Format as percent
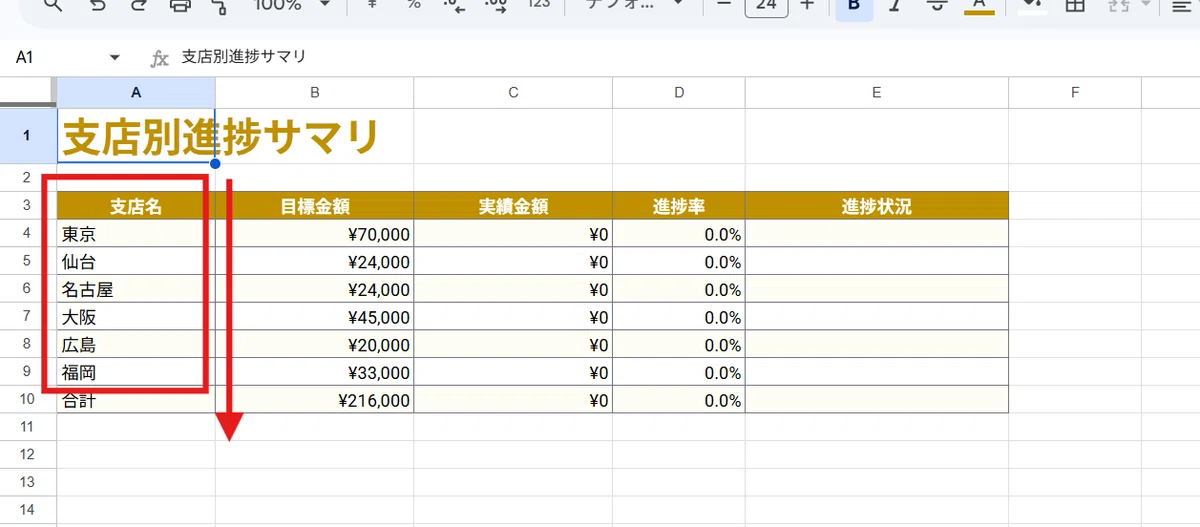 [413, 5]
